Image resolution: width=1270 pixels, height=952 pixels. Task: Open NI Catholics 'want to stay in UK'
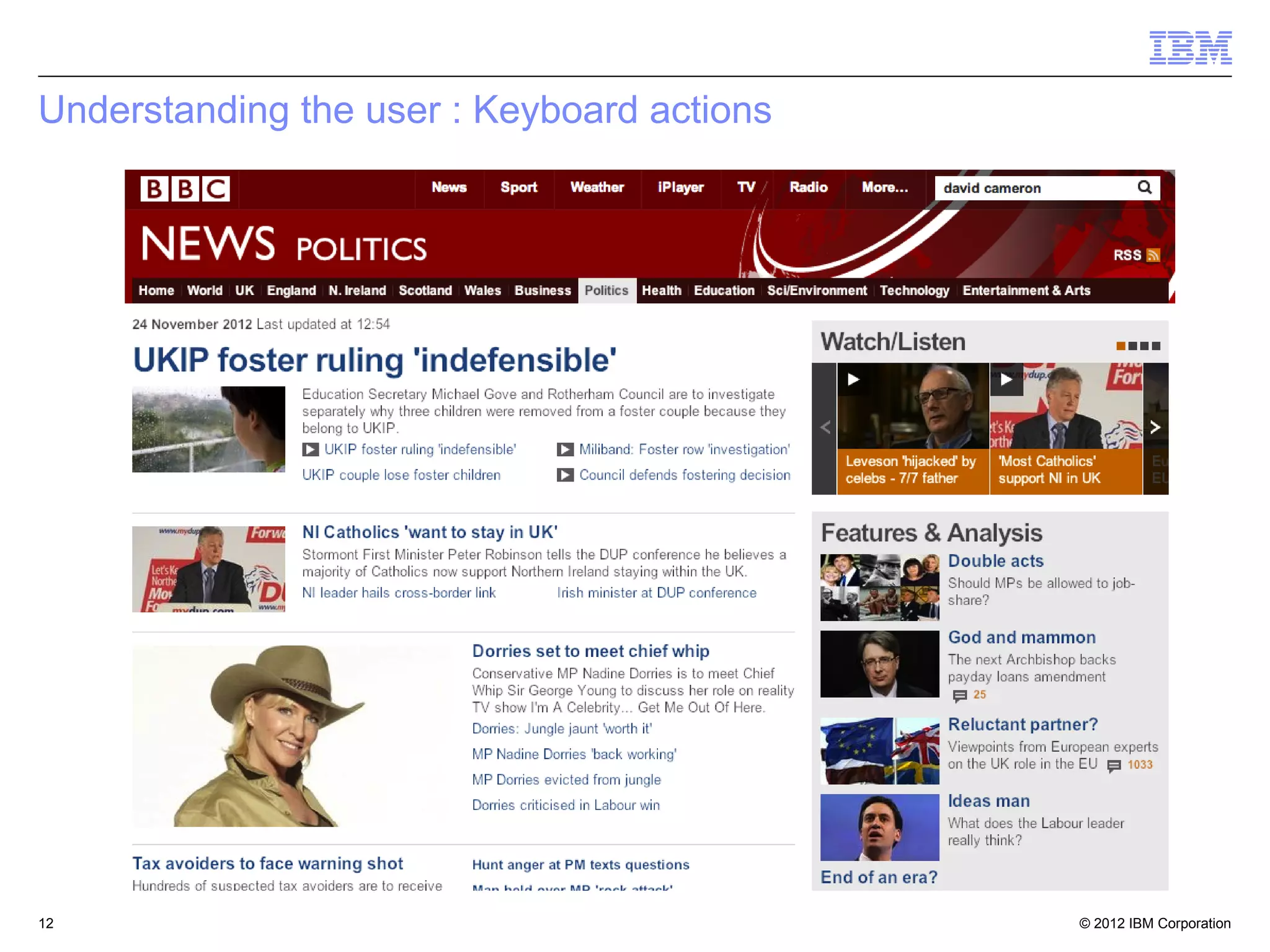pos(430,532)
